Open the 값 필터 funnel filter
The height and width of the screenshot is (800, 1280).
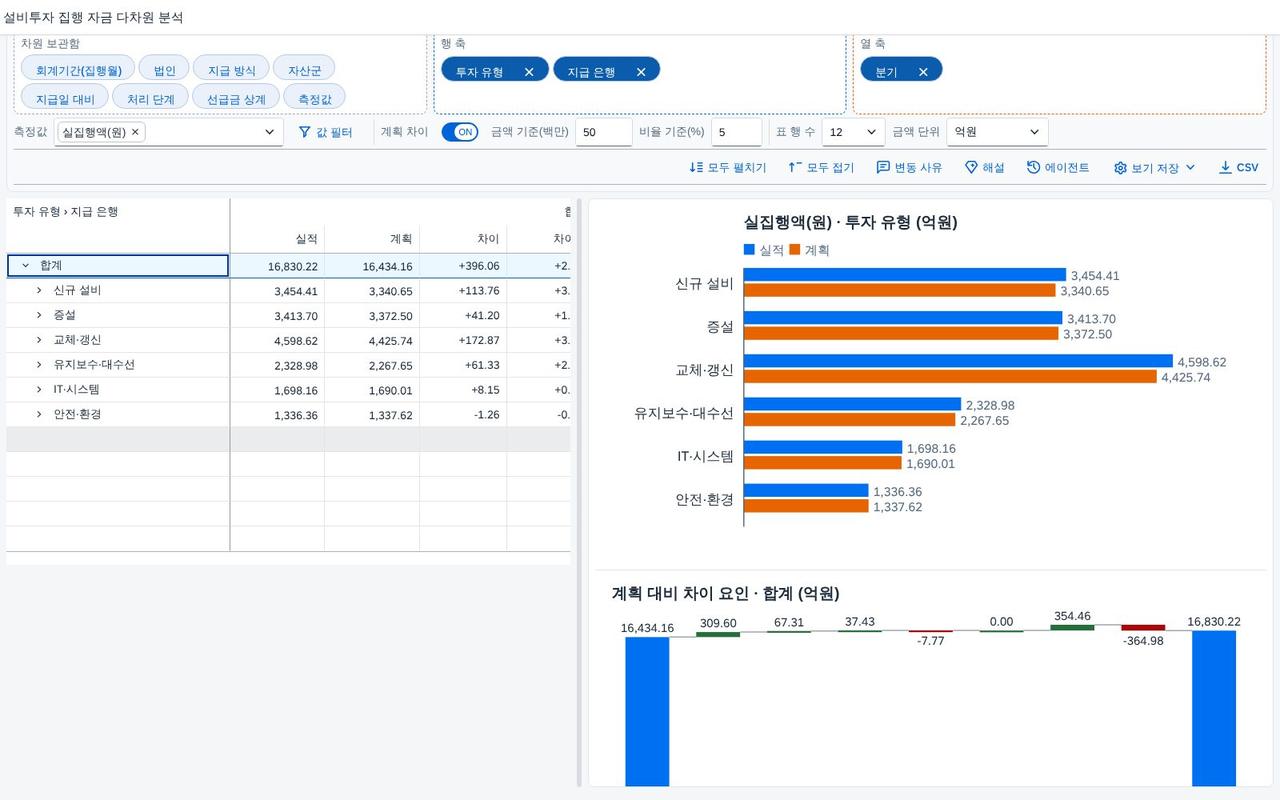click(326, 132)
